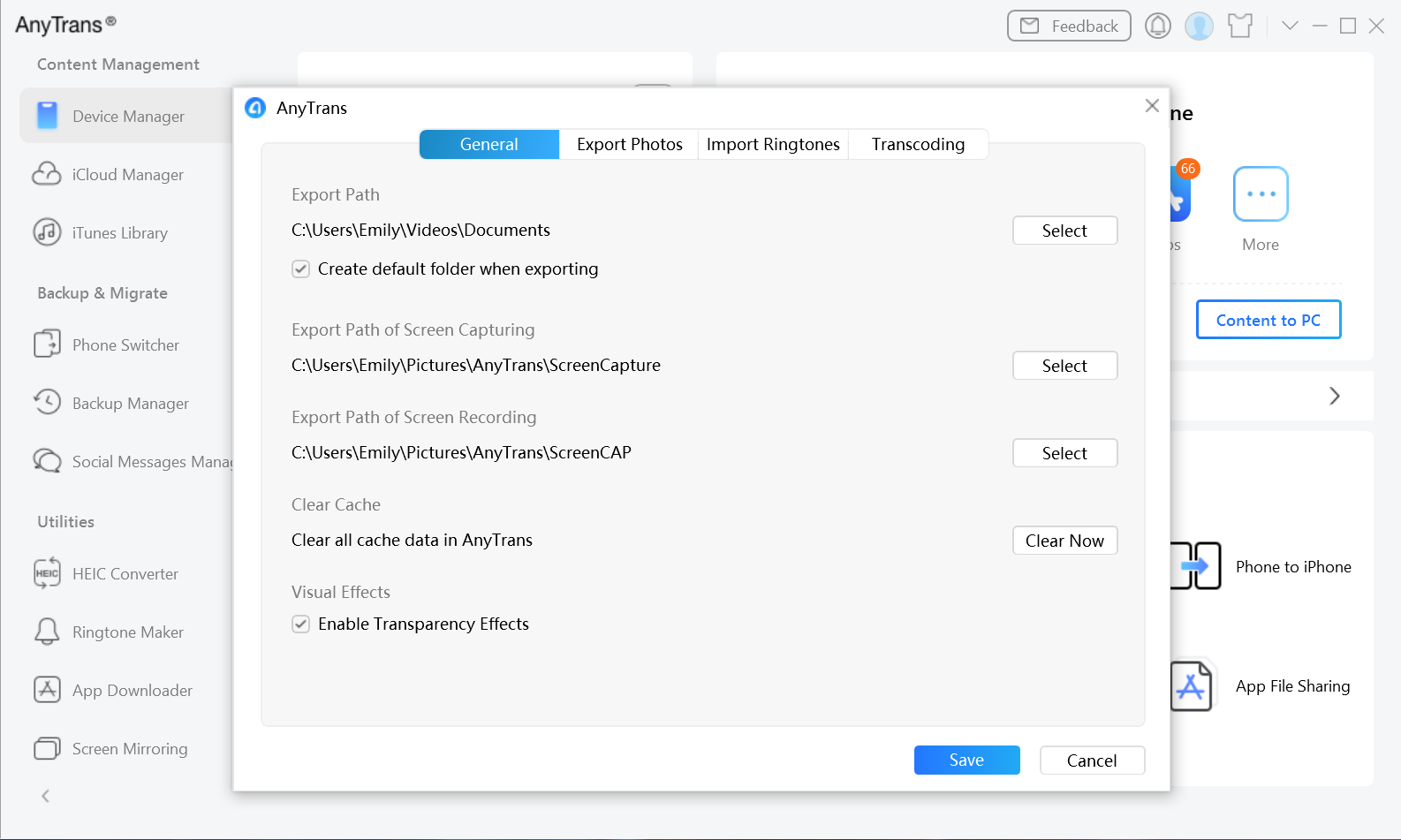
Task: Click the App Downloader label in sidebar
Action: point(133,691)
